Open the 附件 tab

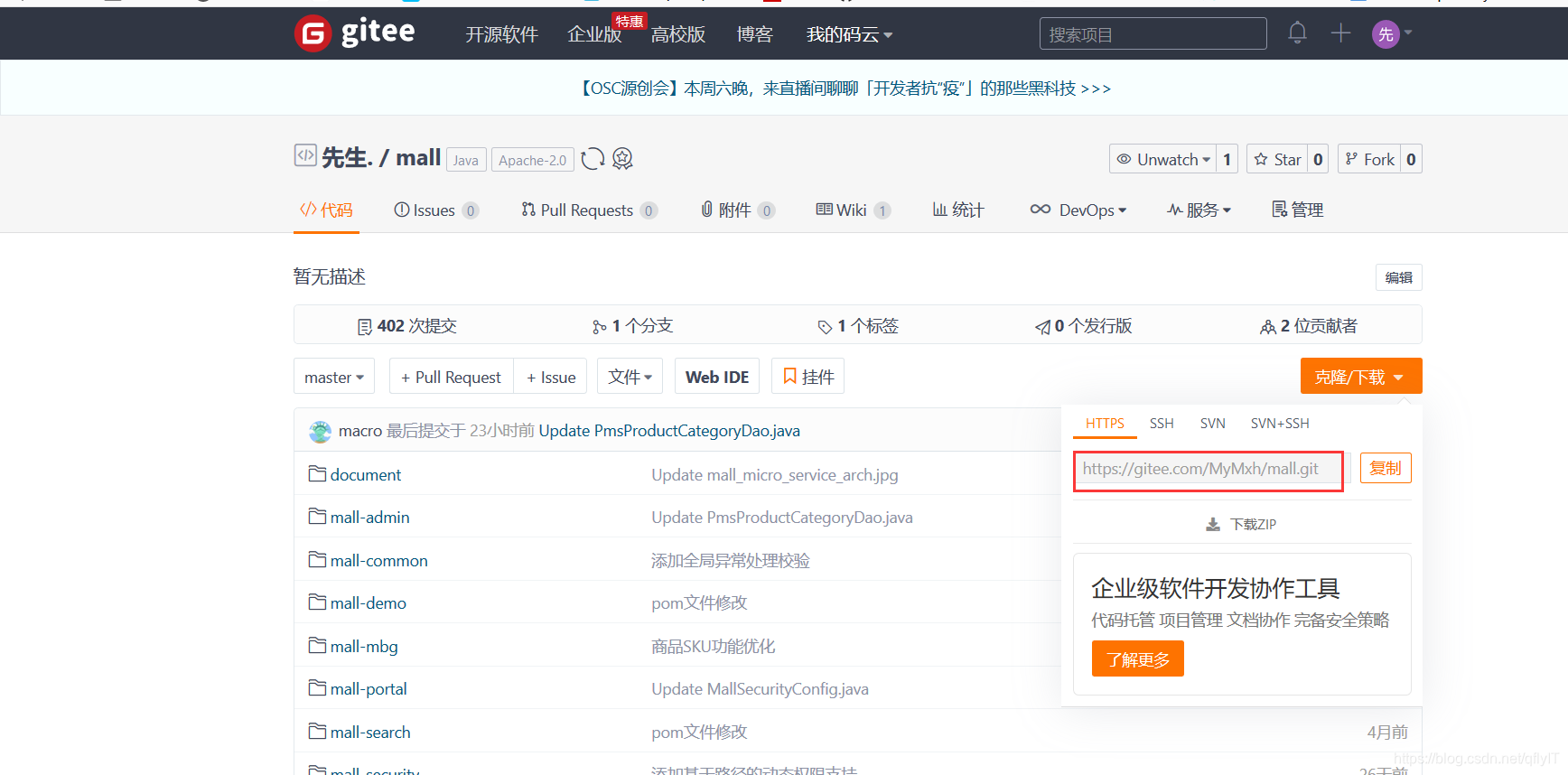738,210
